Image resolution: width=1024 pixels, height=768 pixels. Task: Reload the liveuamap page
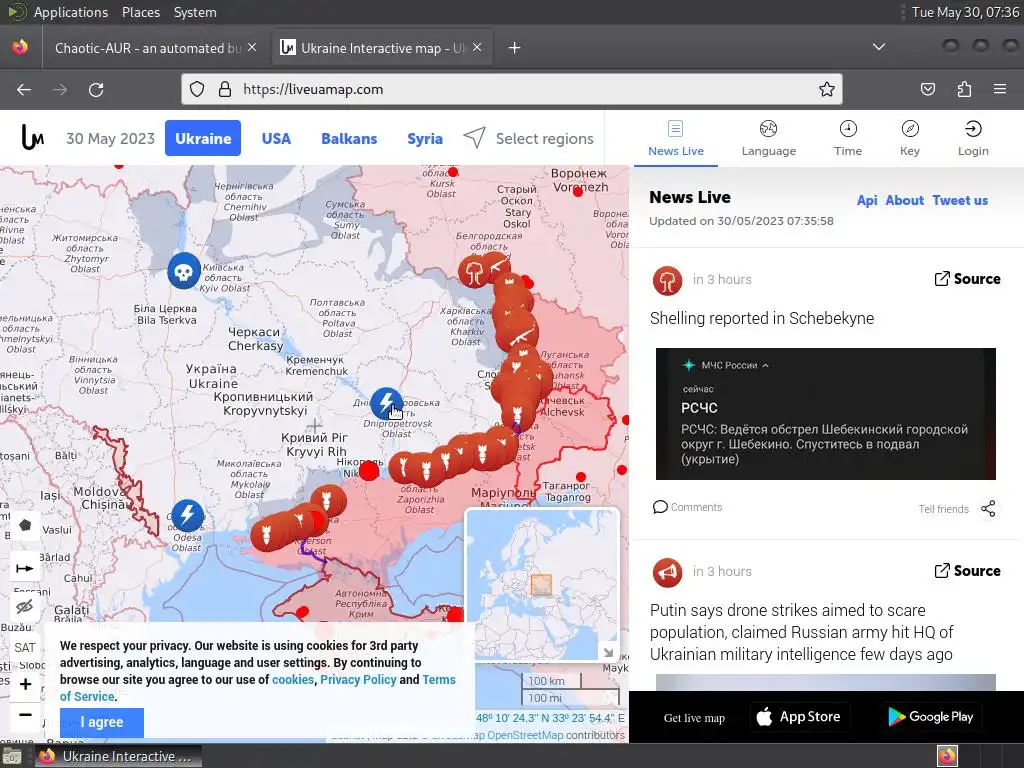tap(96, 89)
